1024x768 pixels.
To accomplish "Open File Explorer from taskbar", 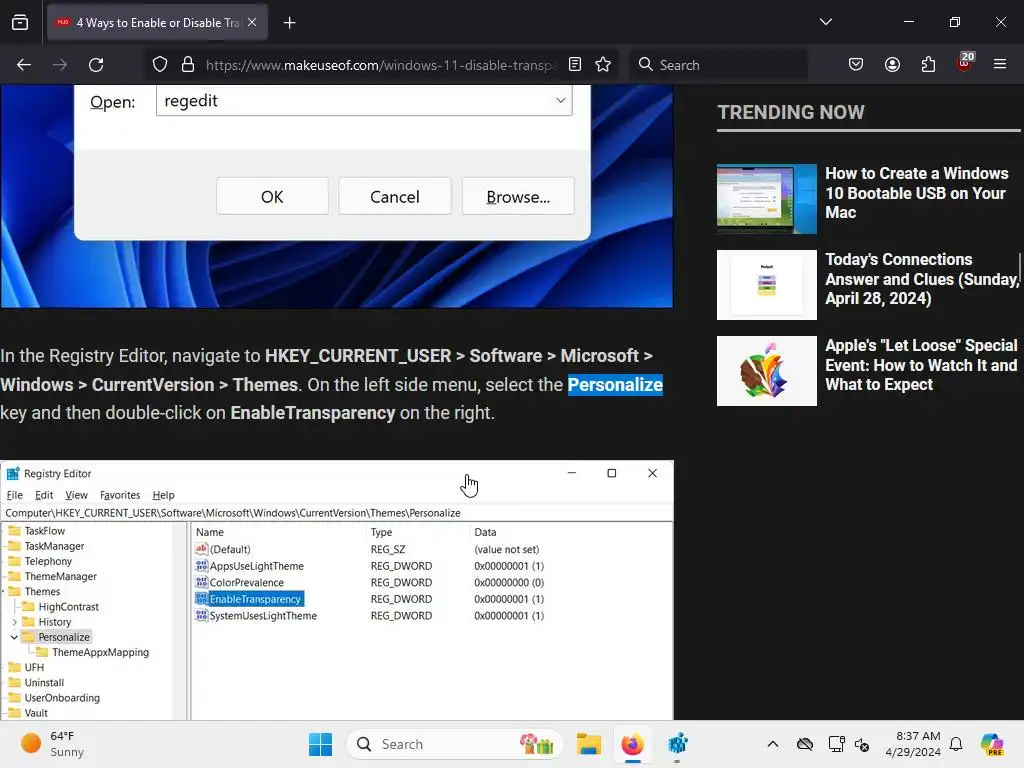I will 588,744.
